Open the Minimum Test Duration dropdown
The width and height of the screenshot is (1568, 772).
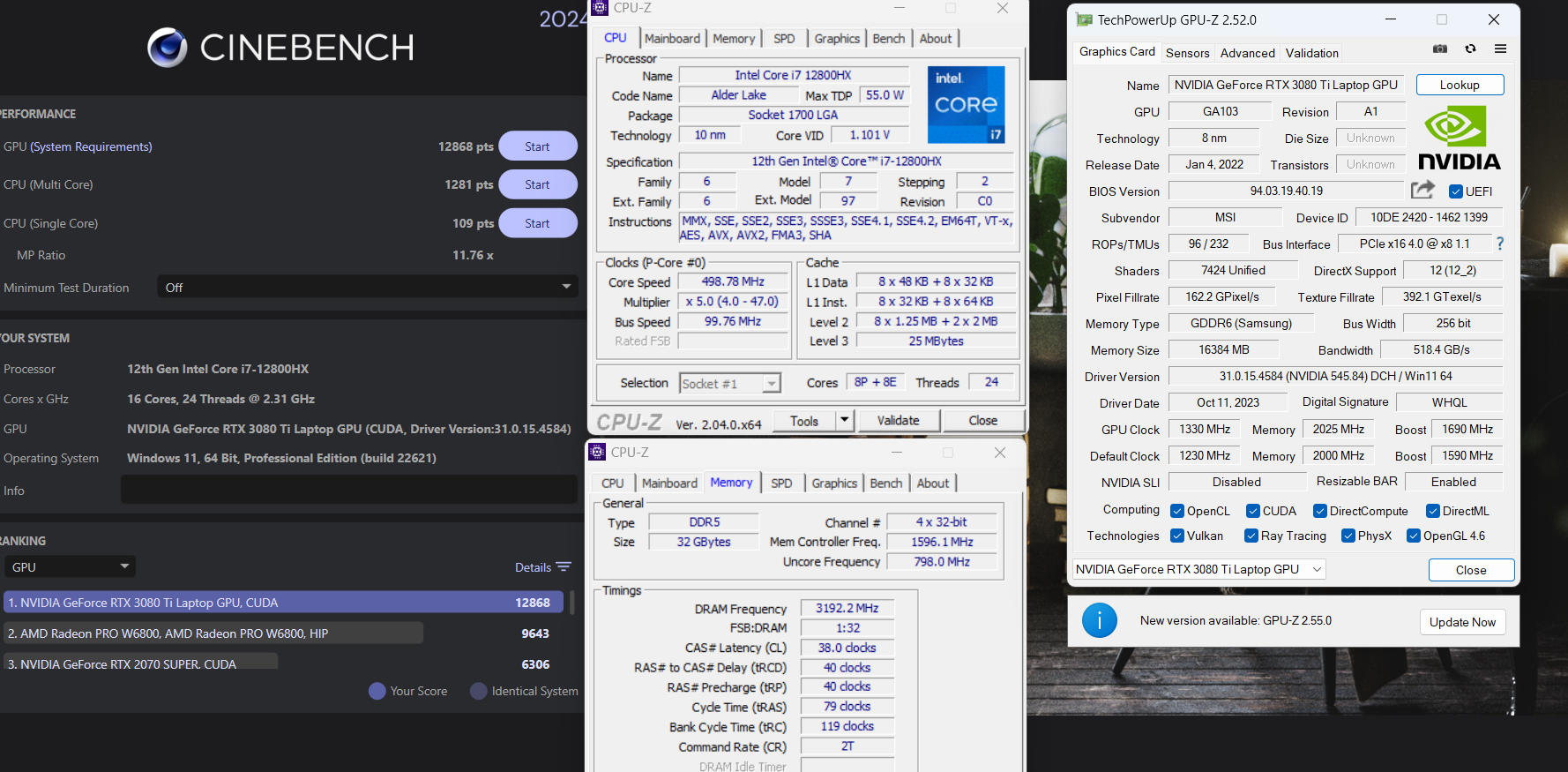coord(368,287)
